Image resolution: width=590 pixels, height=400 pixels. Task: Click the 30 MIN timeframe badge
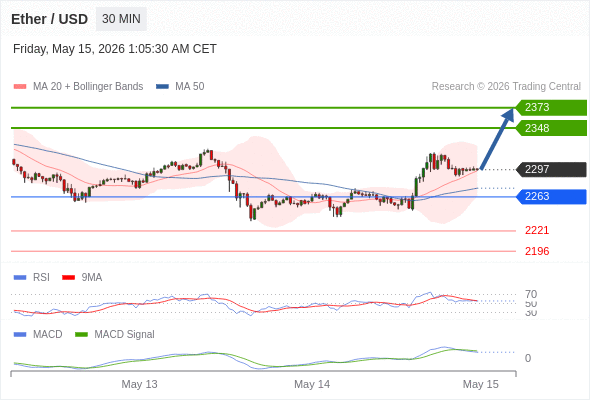point(121,19)
